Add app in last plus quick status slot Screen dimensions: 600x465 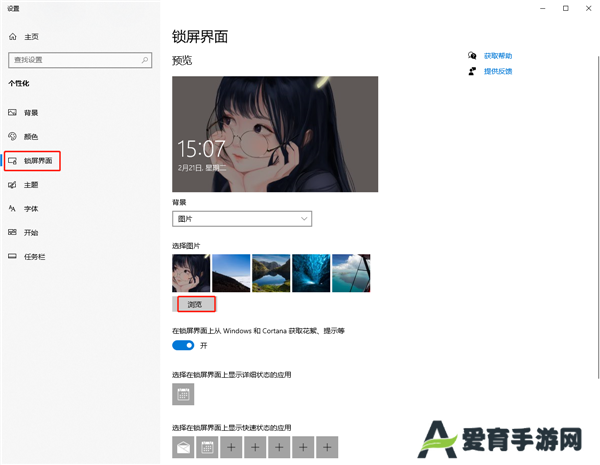point(327,447)
